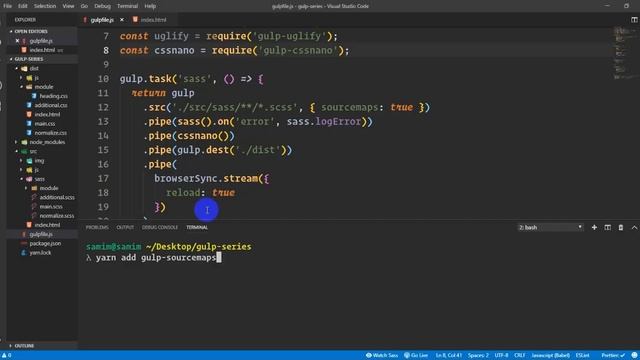
Task: Open the Edit menu
Action: (x=22, y=6)
